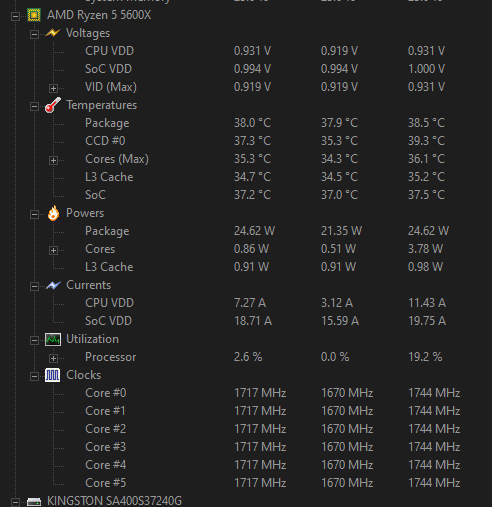Select the CCD #0 temperature row

tap(105, 141)
